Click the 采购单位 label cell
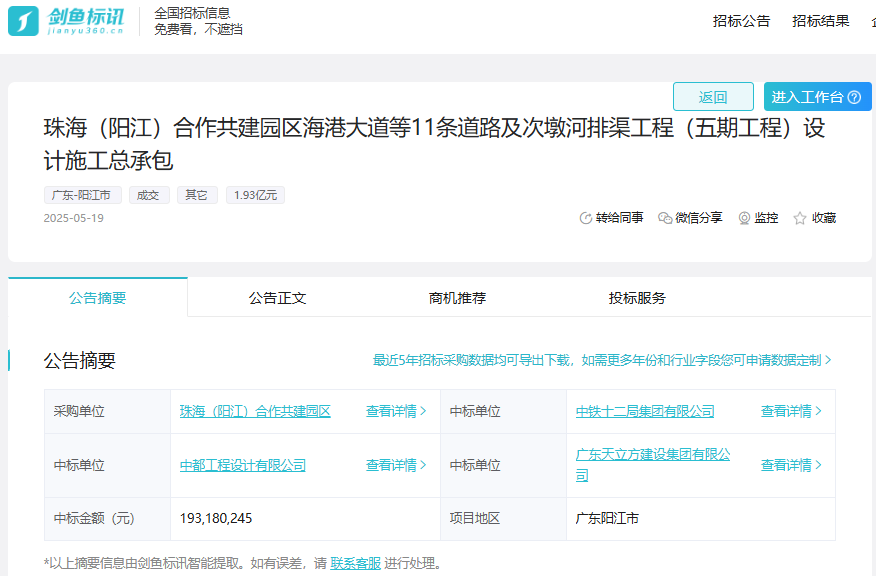This screenshot has width=876, height=576. click(107, 412)
